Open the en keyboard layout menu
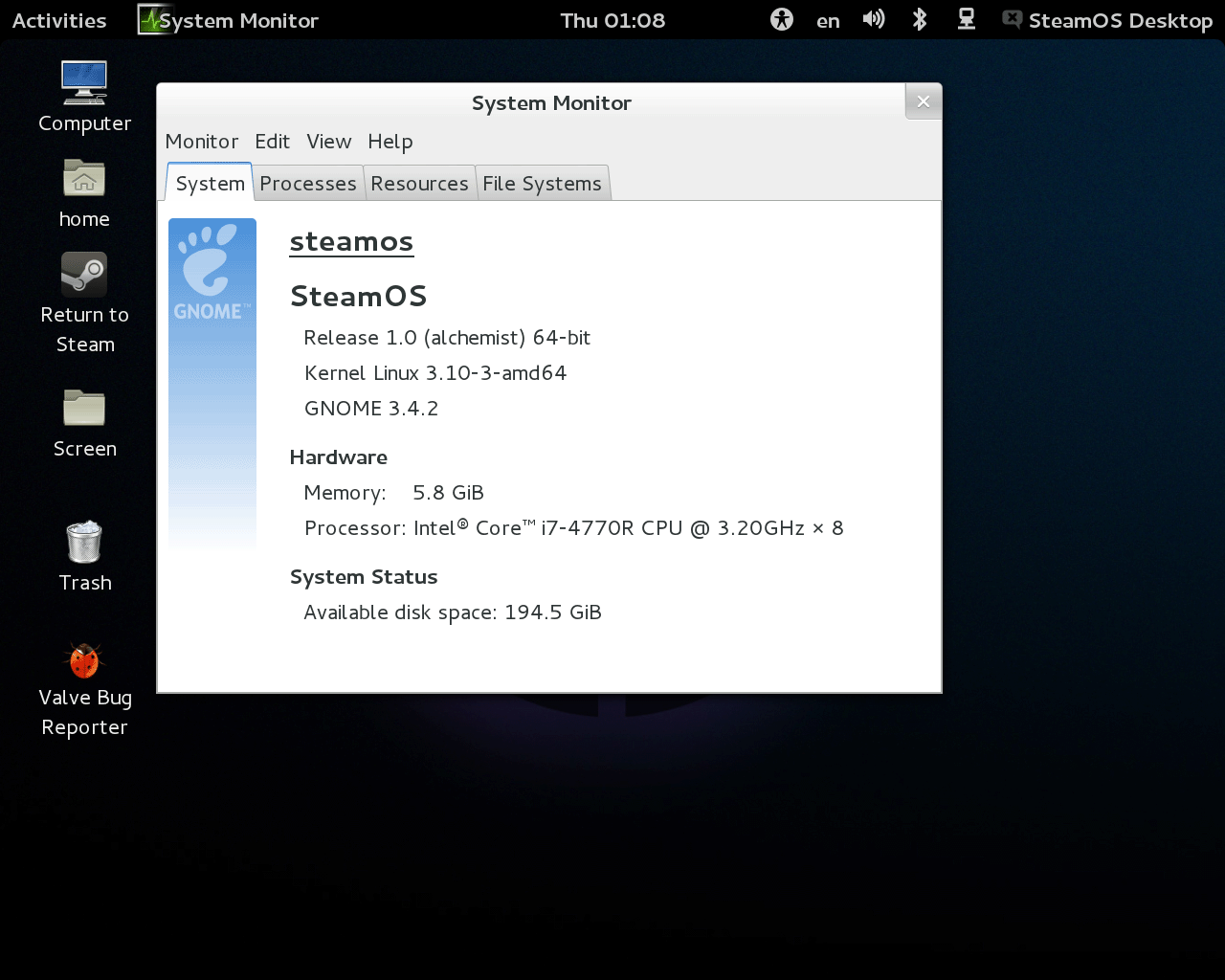The width and height of the screenshot is (1225, 980). click(x=828, y=21)
